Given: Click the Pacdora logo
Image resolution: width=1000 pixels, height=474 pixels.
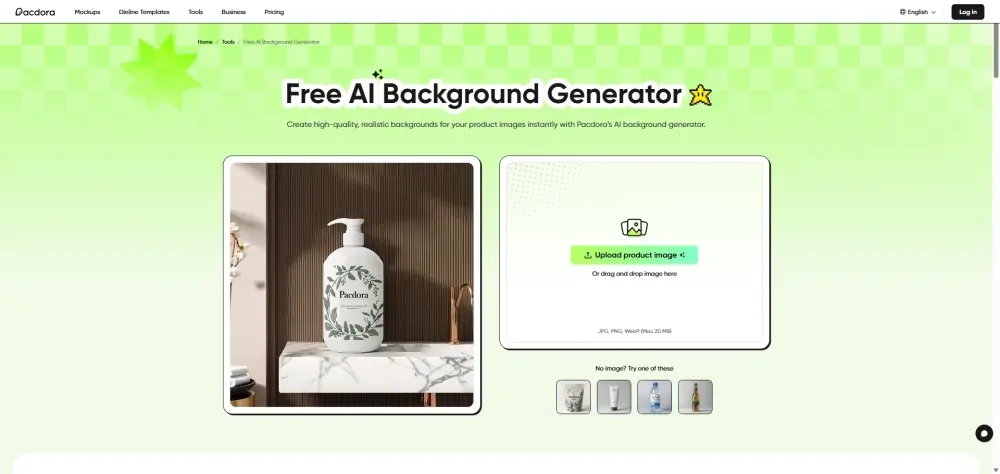Looking at the screenshot, I should click(x=35, y=11).
